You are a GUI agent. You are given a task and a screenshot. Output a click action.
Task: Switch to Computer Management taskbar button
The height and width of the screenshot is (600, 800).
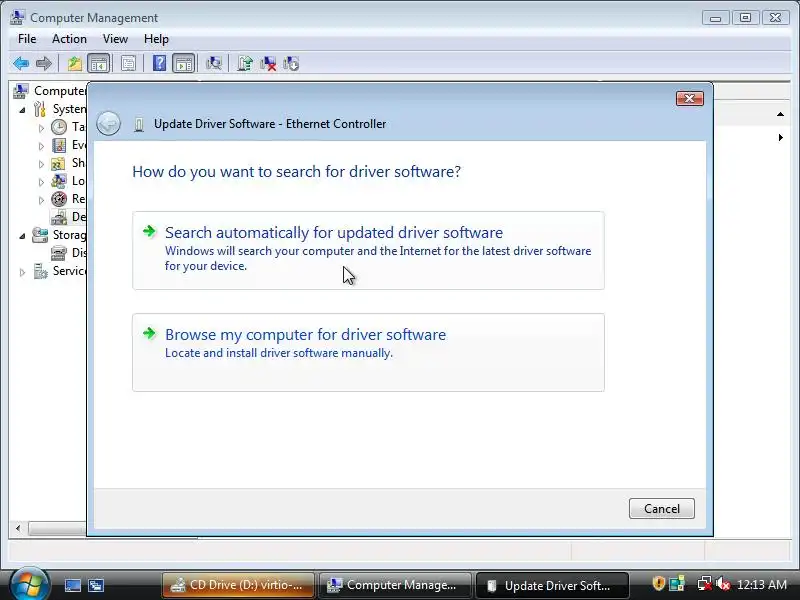click(395, 585)
